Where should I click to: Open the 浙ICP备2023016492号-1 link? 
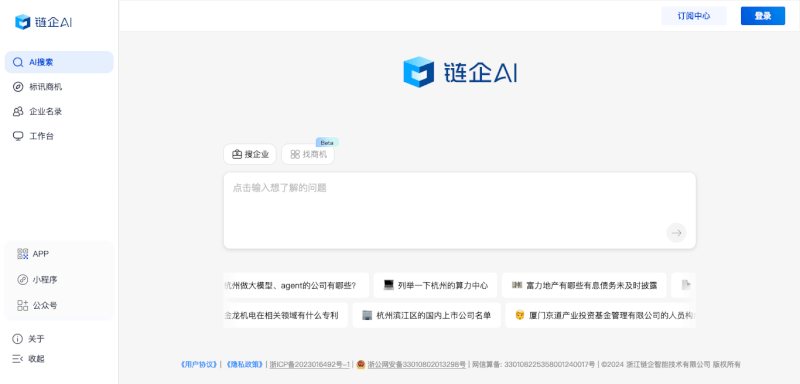coord(310,365)
